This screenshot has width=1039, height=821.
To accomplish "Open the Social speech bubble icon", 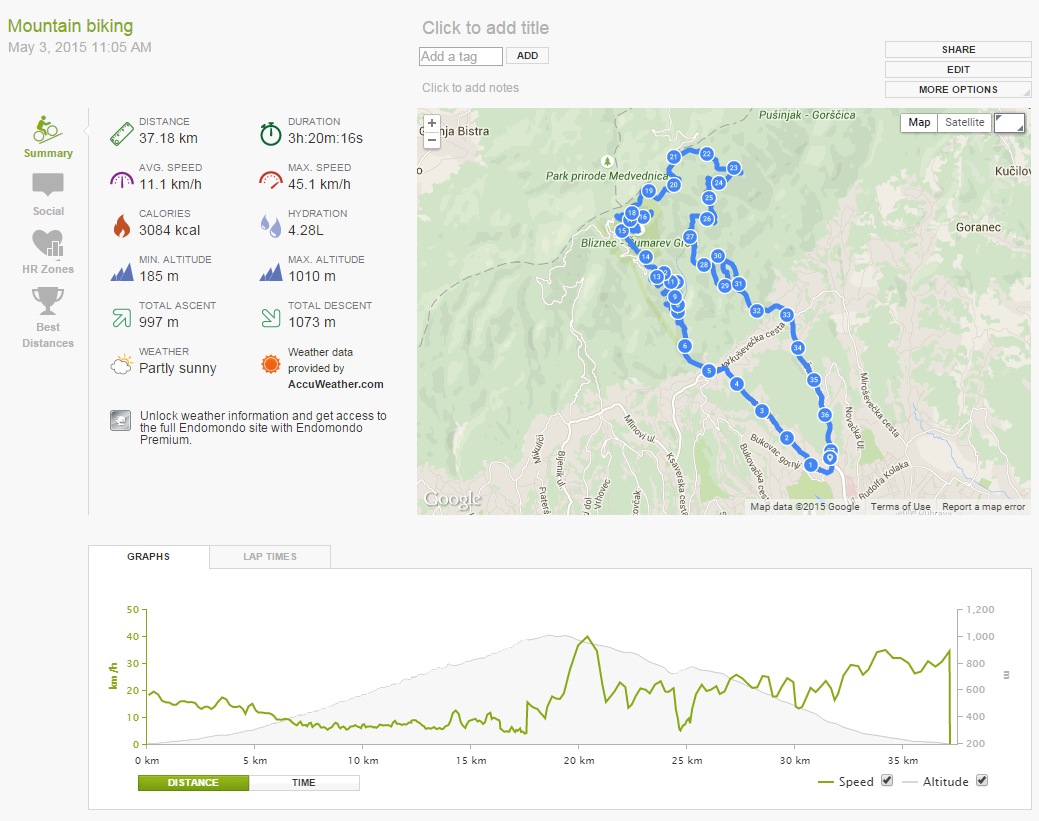I will pyautogui.click(x=48, y=185).
